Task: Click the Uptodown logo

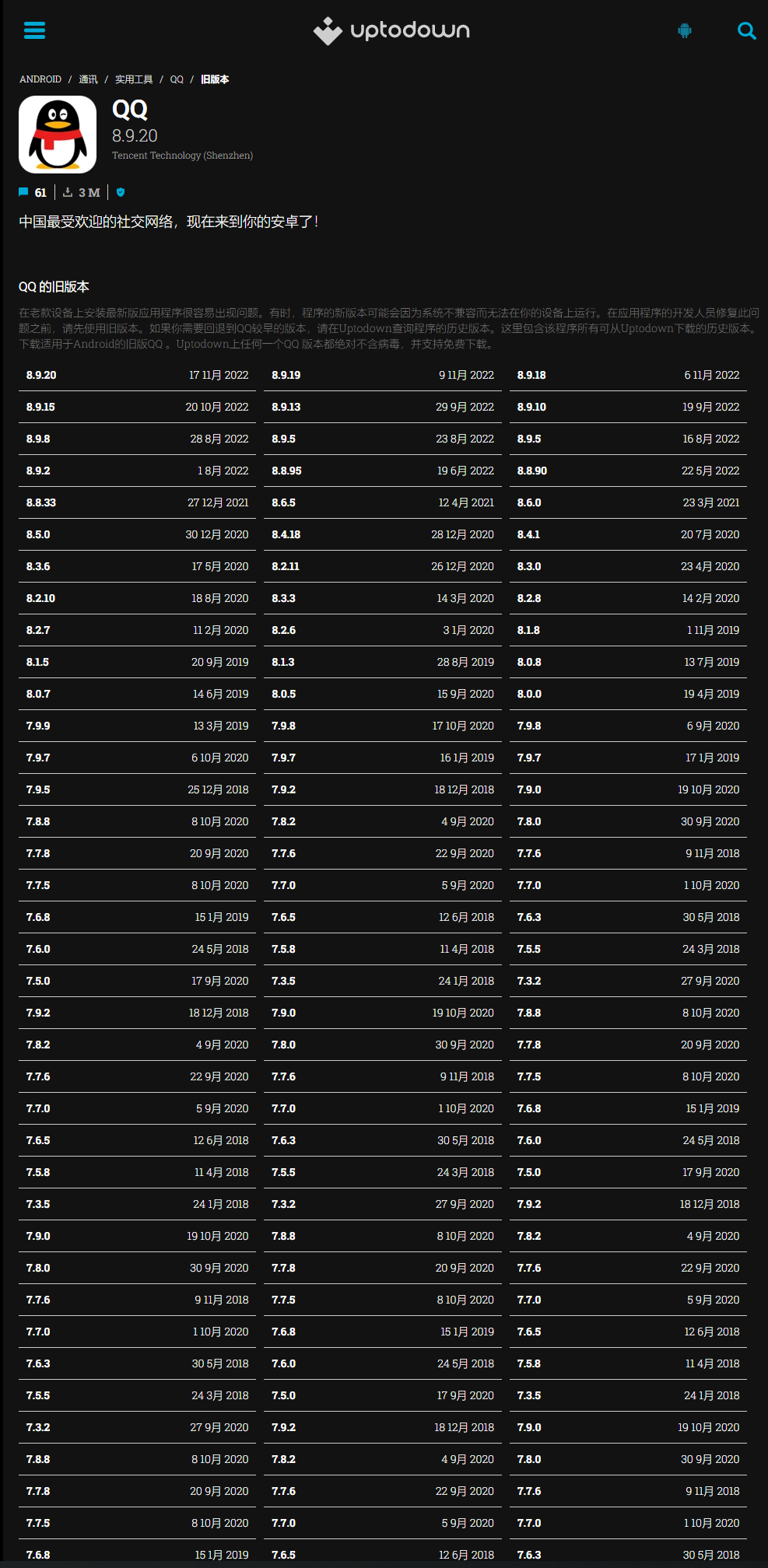Action: click(x=391, y=30)
